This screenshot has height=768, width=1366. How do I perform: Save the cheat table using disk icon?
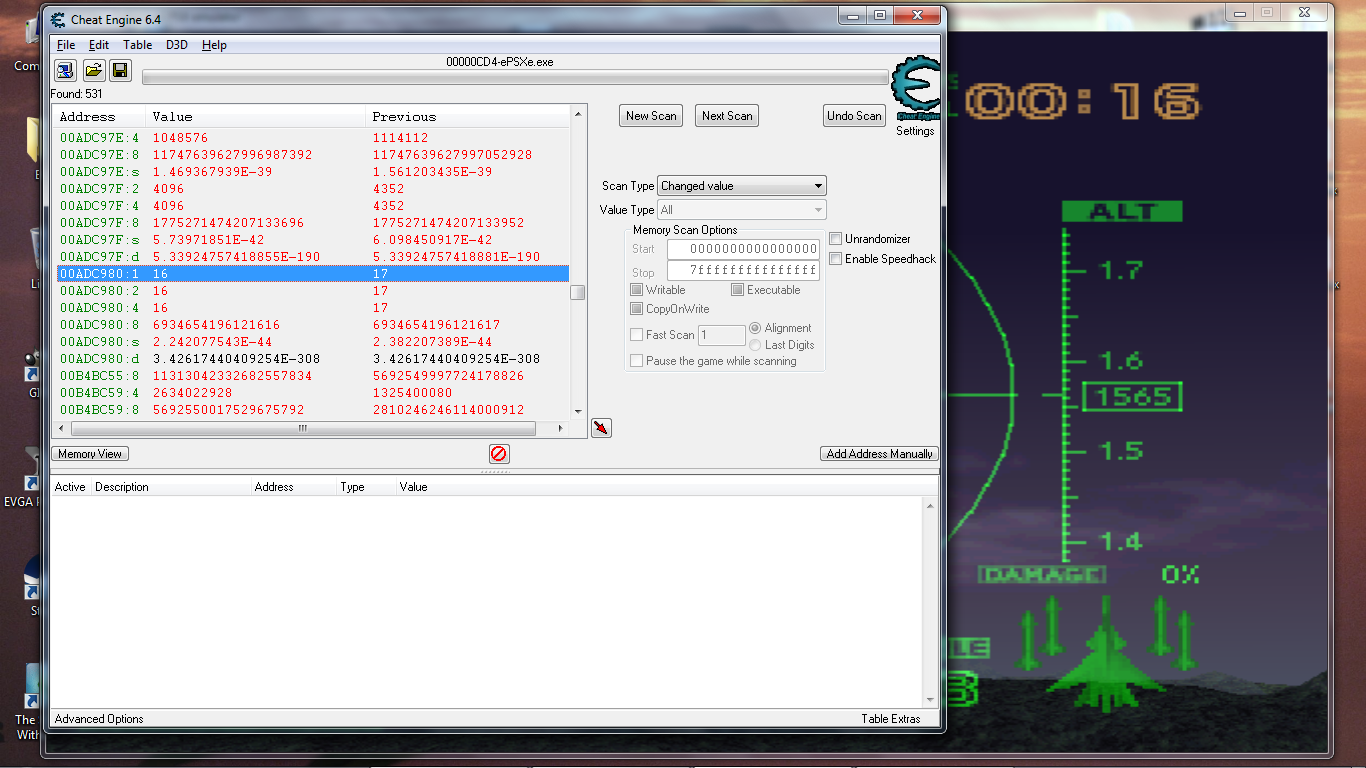(x=120, y=70)
